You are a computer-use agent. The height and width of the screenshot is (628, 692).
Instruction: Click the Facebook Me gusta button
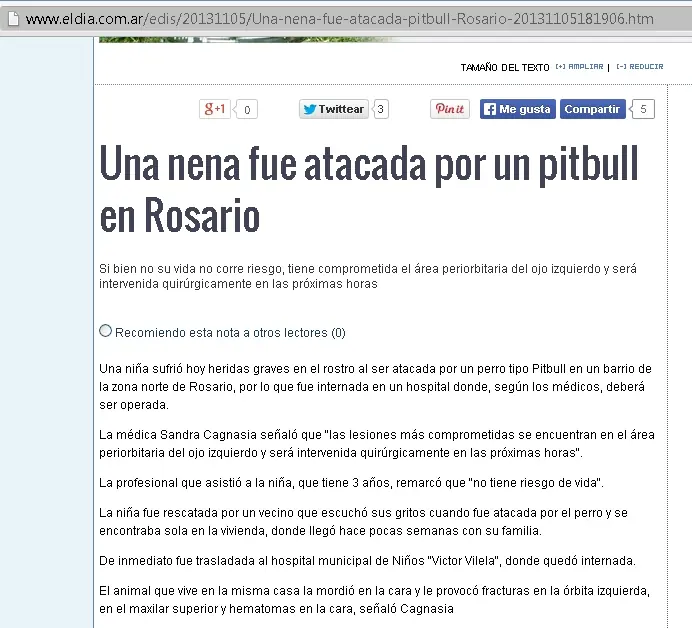(x=518, y=109)
